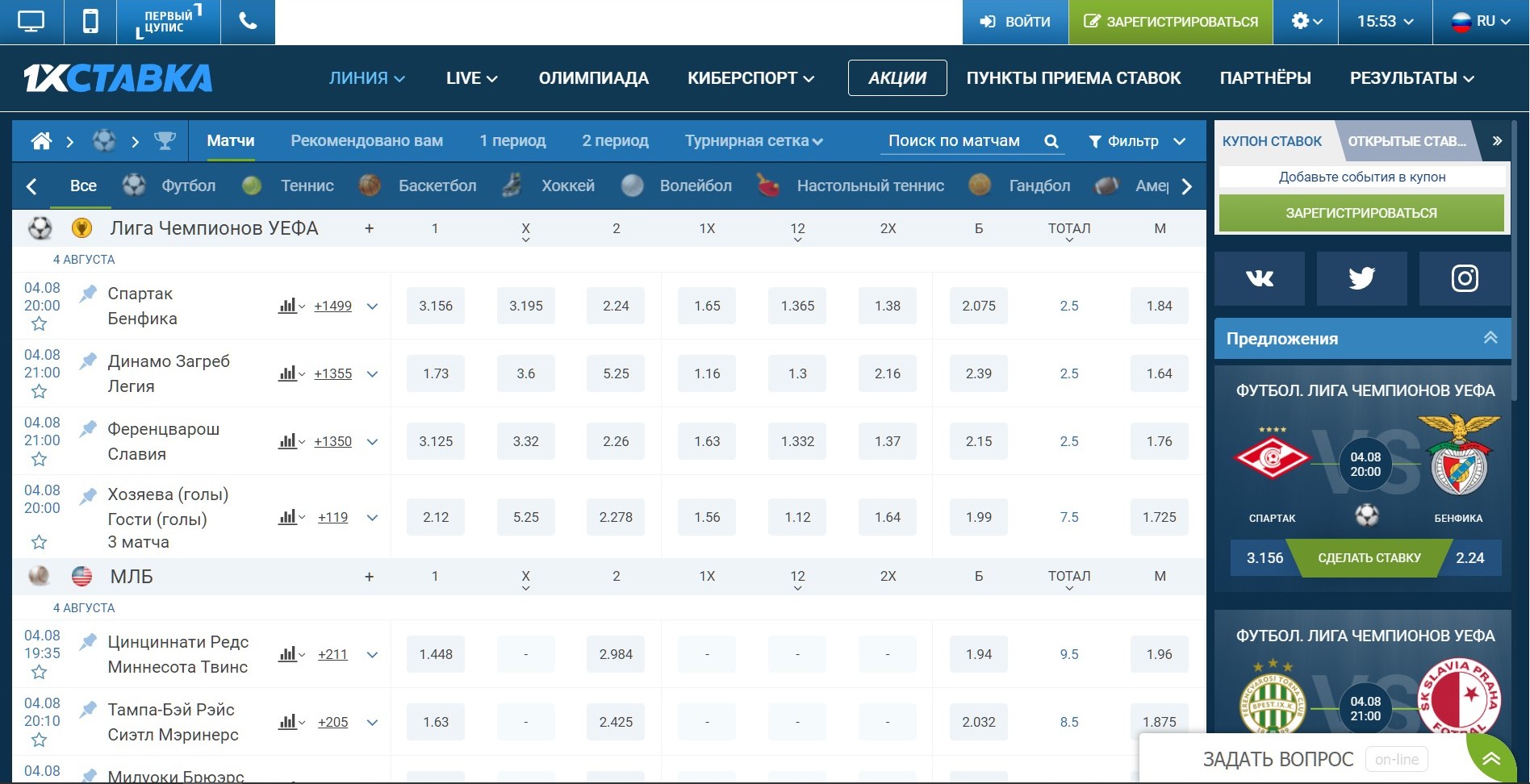Open statistics icon for Динамо Загреб
Screen dimensions: 1530x784
pos(291,374)
